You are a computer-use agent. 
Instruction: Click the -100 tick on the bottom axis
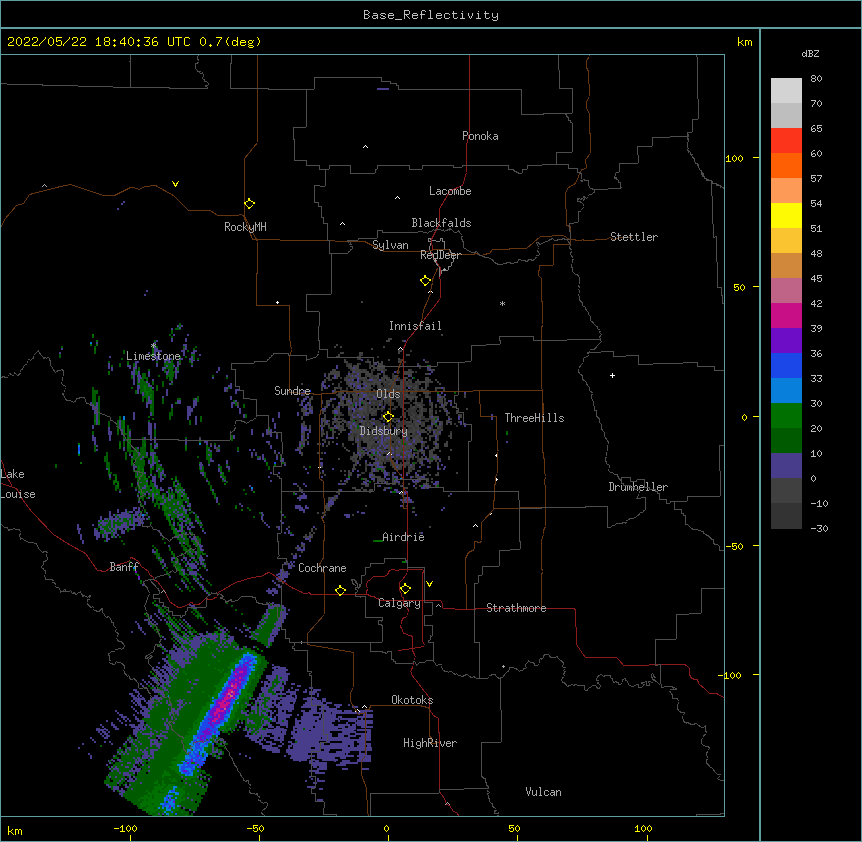[x=125, y=828]
